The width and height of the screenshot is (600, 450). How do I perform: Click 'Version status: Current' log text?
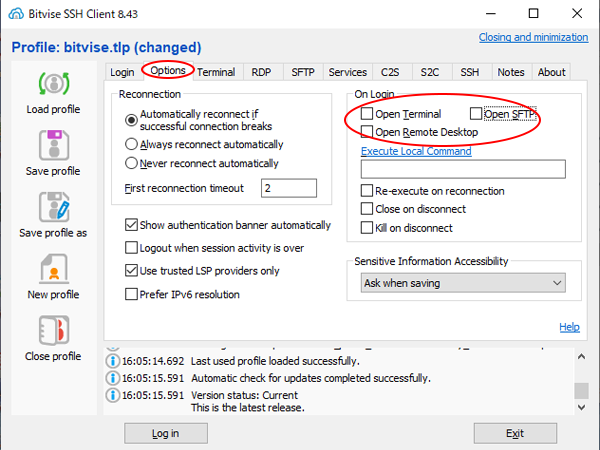pos(245,395)
